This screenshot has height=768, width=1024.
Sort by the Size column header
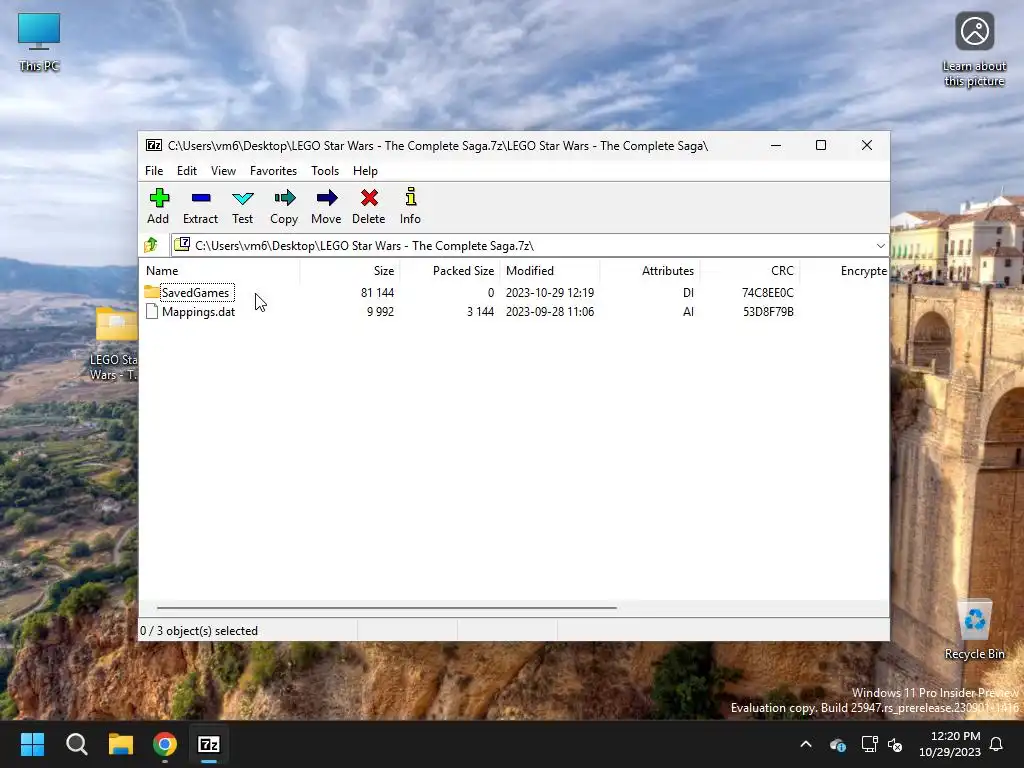pyautogui.click(x=350, y=270)
